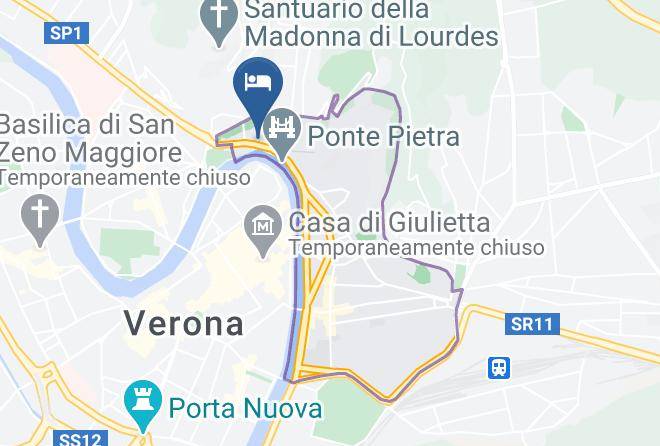Click the Verona city name
The height and width of the screenshot is (446, 660).
184,324
